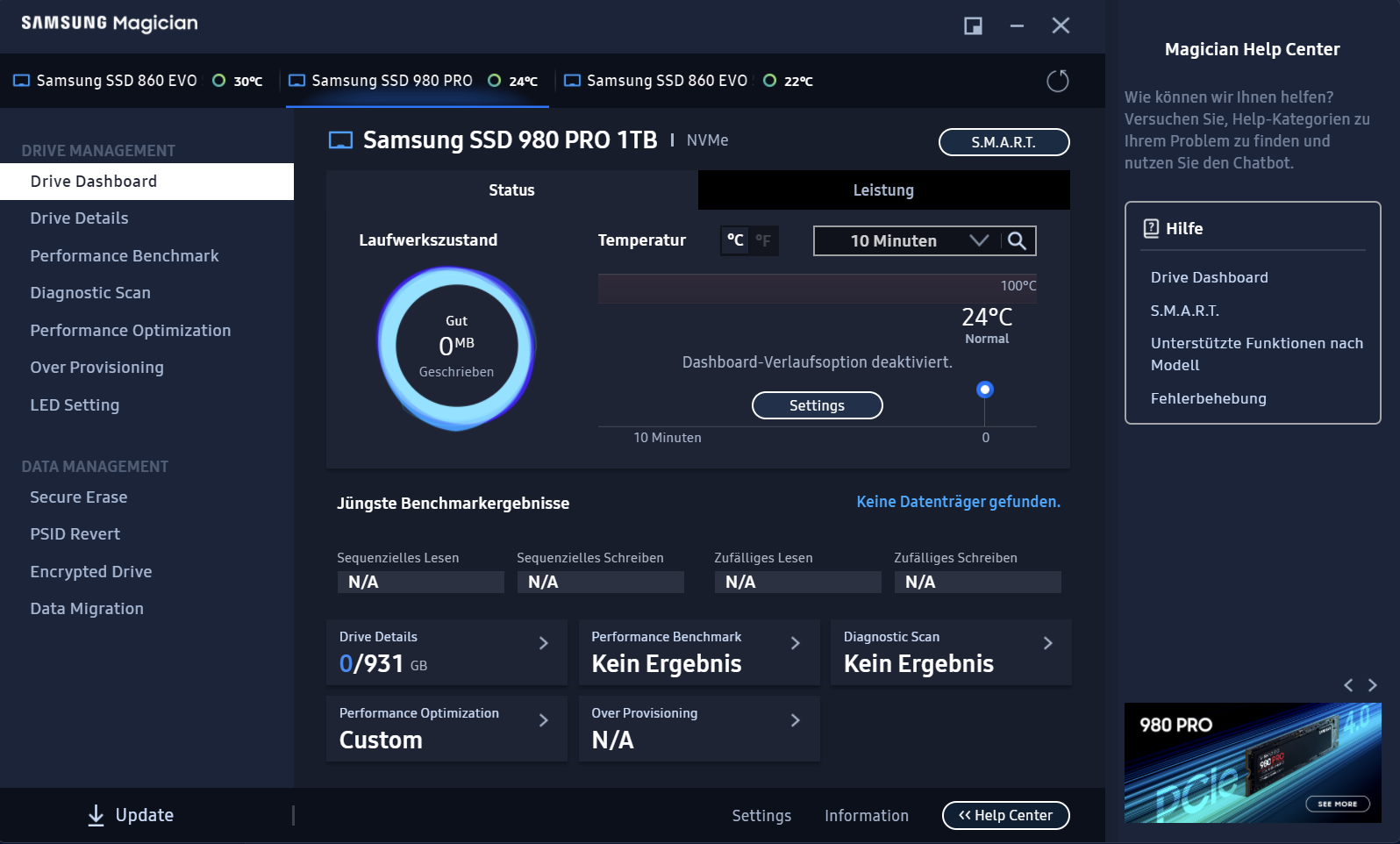1400x844 pixels.
Task: Switch temperature unit to °F
Action: click(763, 240)
